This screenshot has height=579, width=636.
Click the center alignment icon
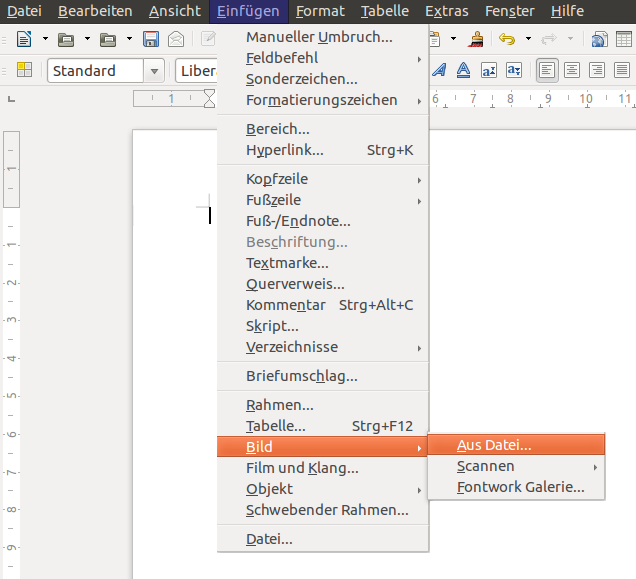[x=572, y=71]
